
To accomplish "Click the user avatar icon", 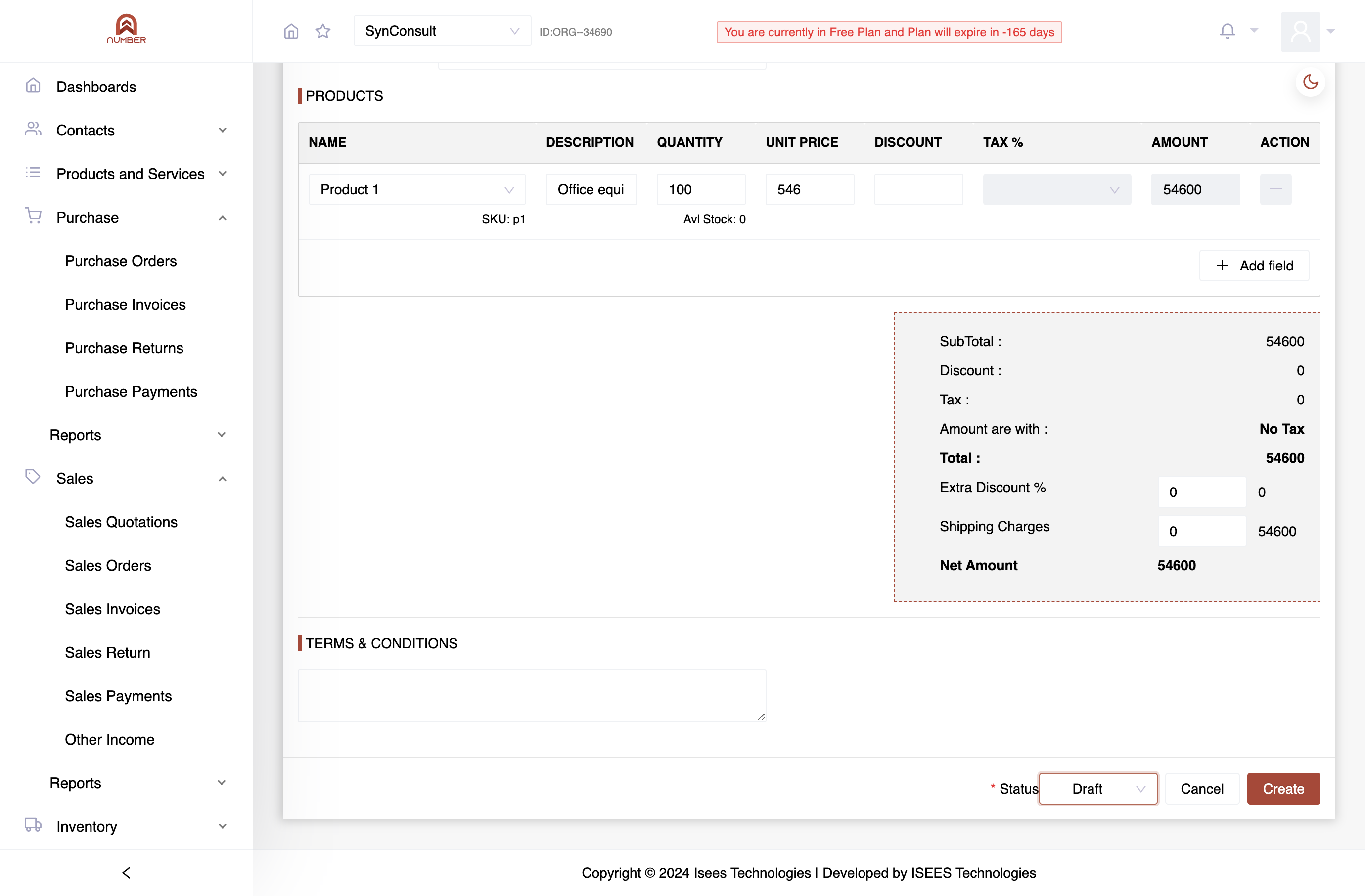I will tap(1300, 32).
